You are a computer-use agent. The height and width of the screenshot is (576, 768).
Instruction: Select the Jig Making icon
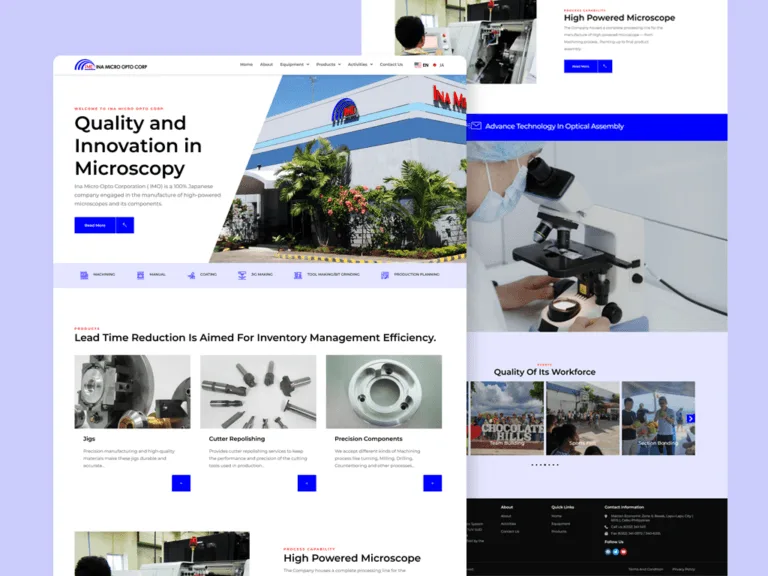[x=242, y=275]
